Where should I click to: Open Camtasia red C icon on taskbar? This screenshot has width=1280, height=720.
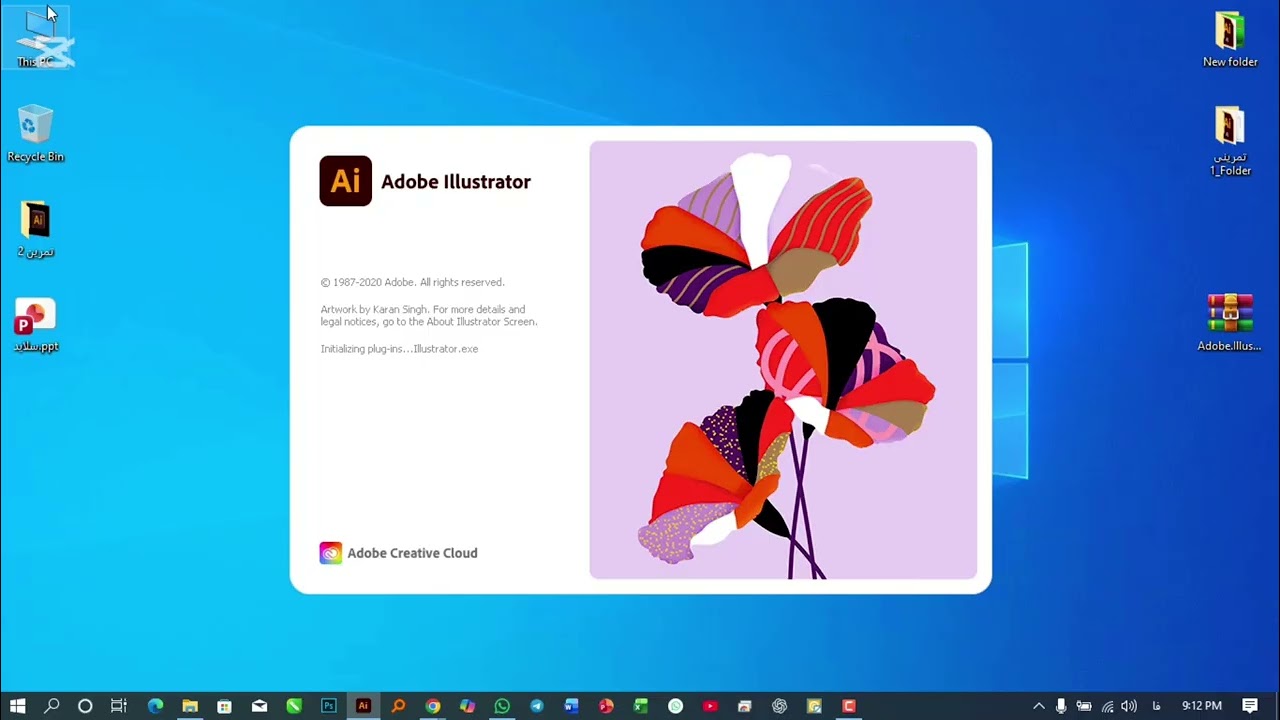[x=848, y=706]
